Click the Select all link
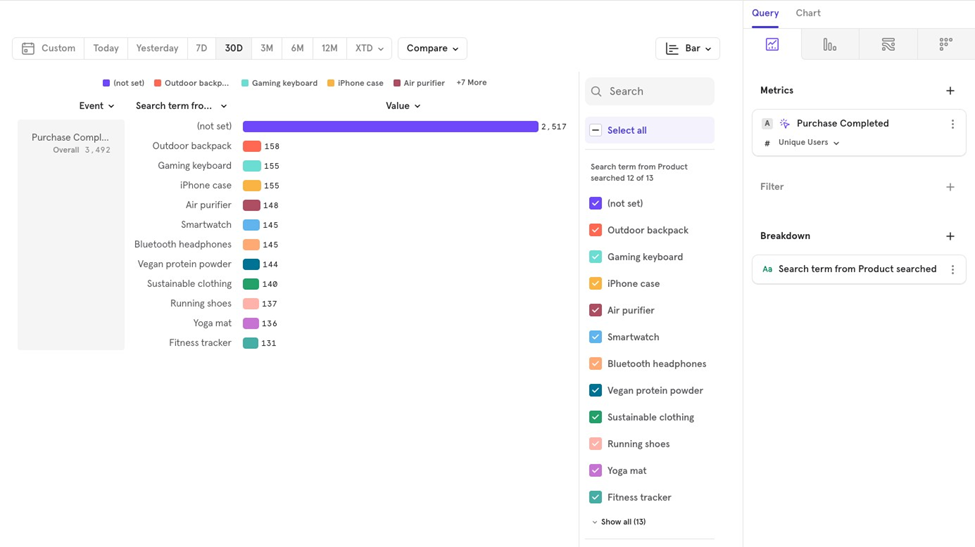Image resolution: width=975 pixels, height=547 pixels. tap(626, 130)
